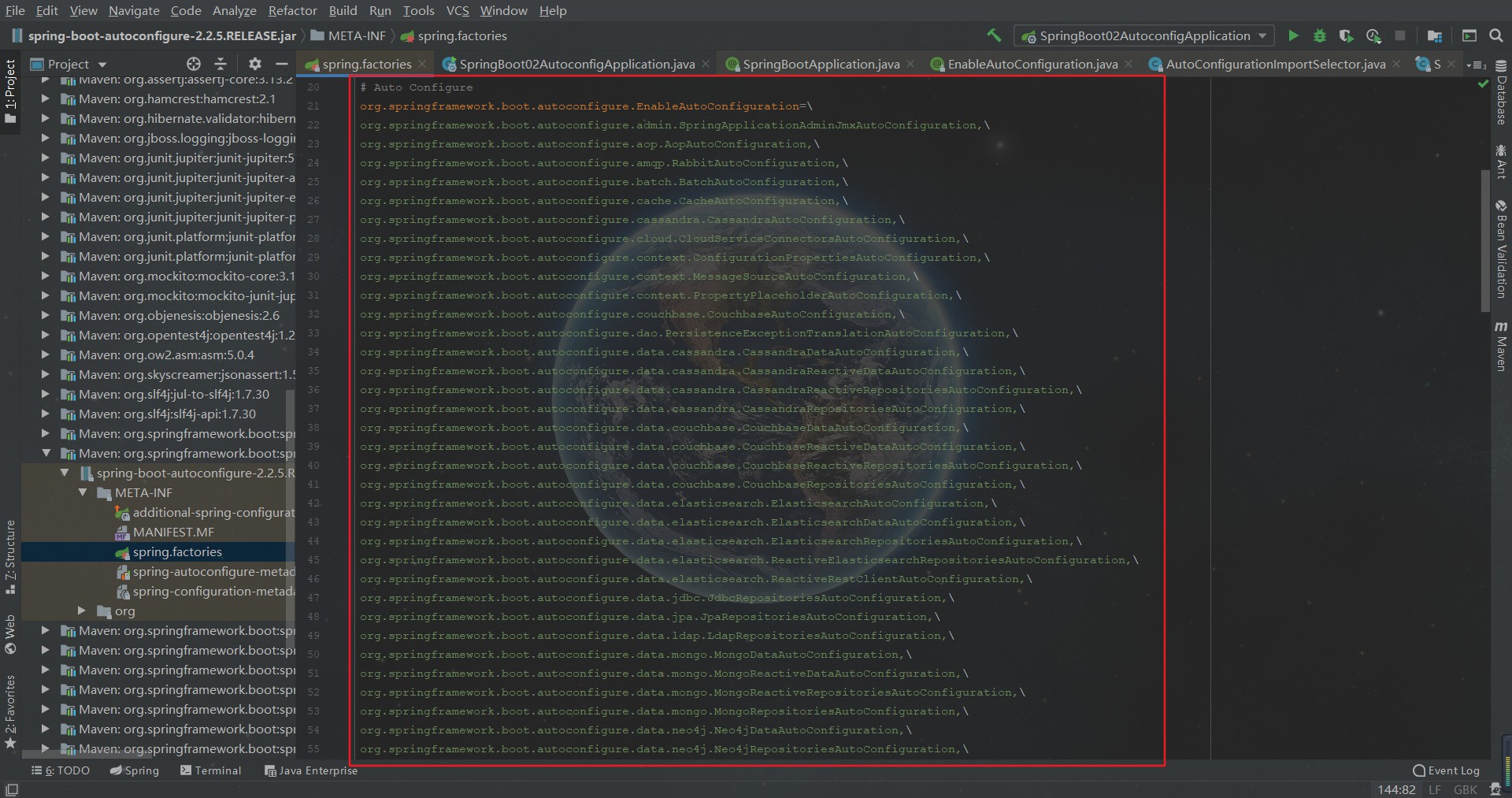Click the Run with Profiler icon

[x=1373, y=35]
